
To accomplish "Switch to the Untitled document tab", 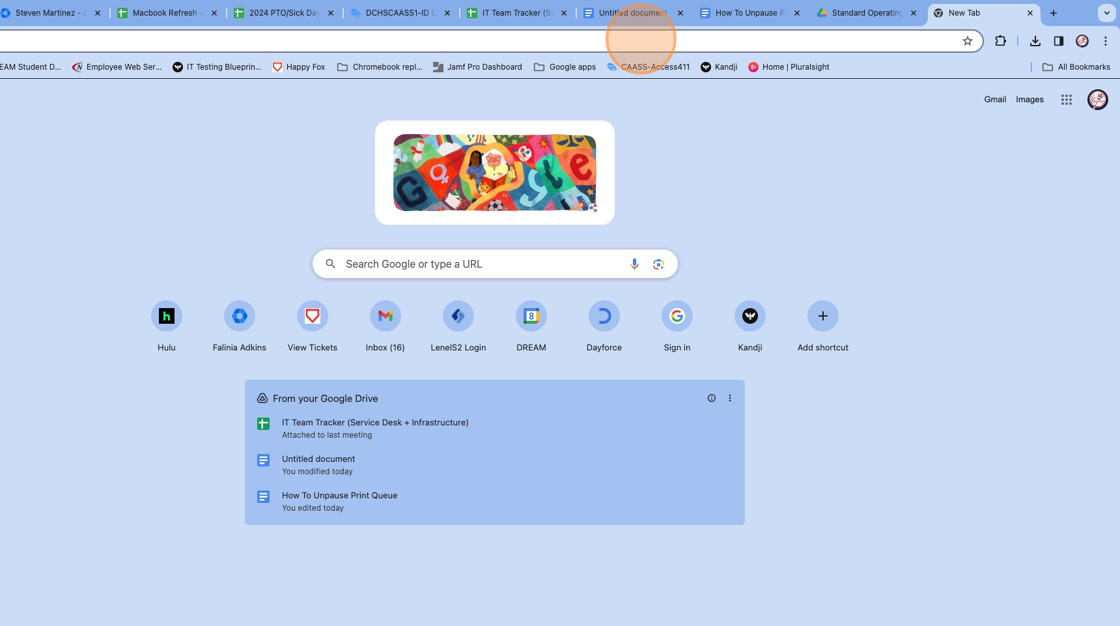I will coord(633,13).
